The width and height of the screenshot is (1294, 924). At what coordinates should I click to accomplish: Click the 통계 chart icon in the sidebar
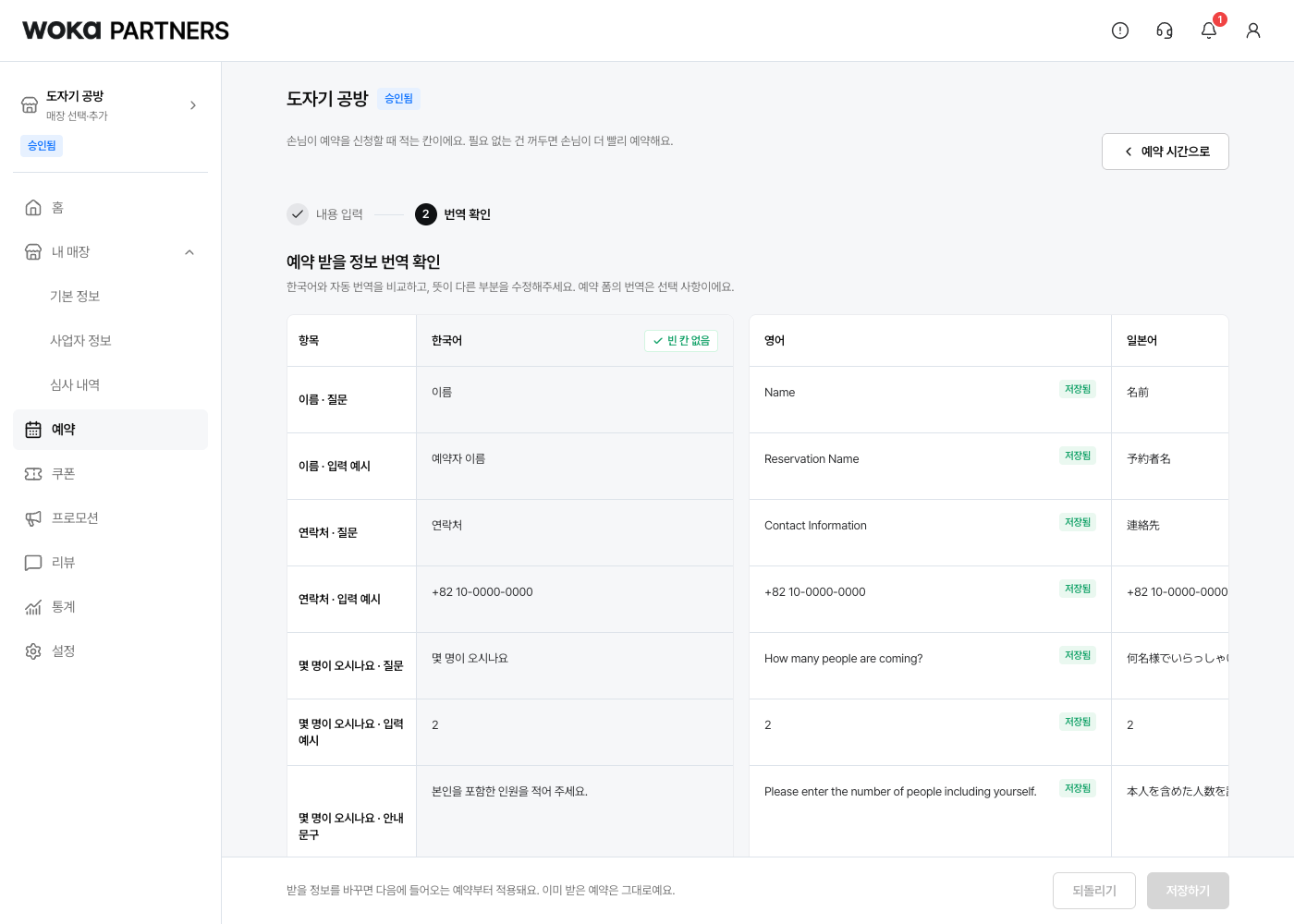pos(33,607)
